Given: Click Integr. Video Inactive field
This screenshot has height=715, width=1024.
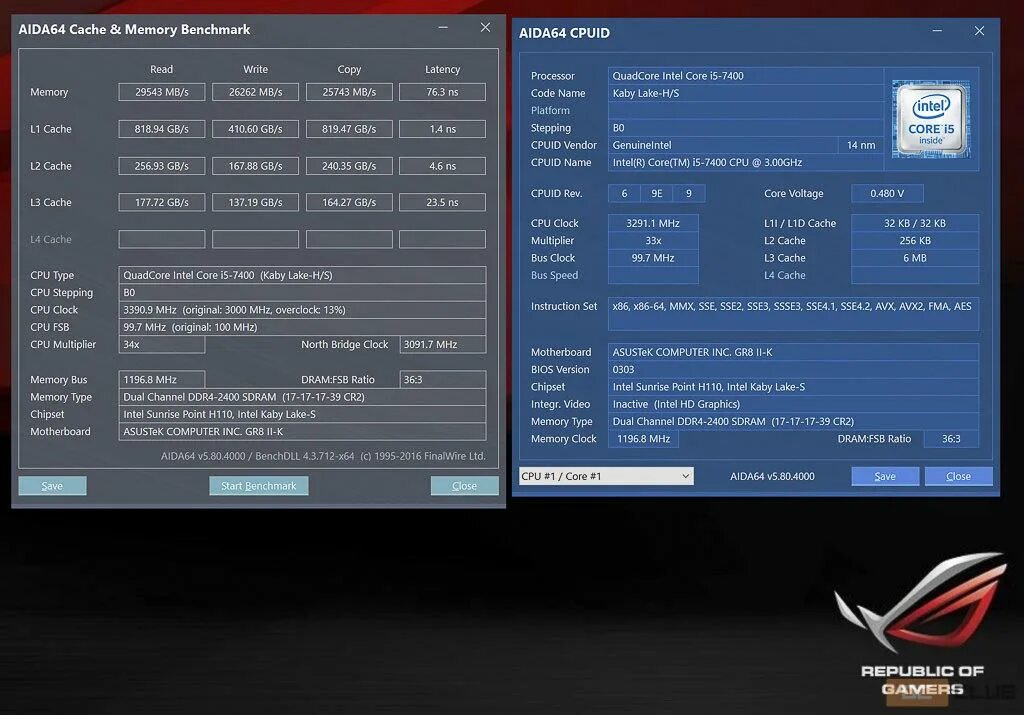Looking at the screenshot, I should click(793, 404).
